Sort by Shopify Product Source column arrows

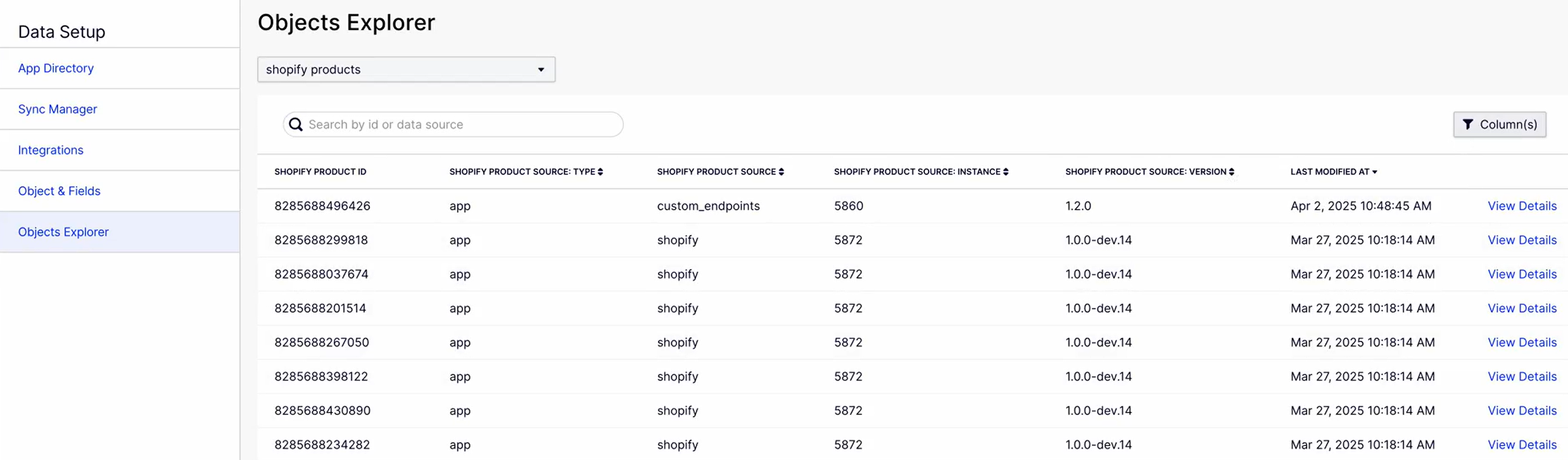click(x=781, y=172)
